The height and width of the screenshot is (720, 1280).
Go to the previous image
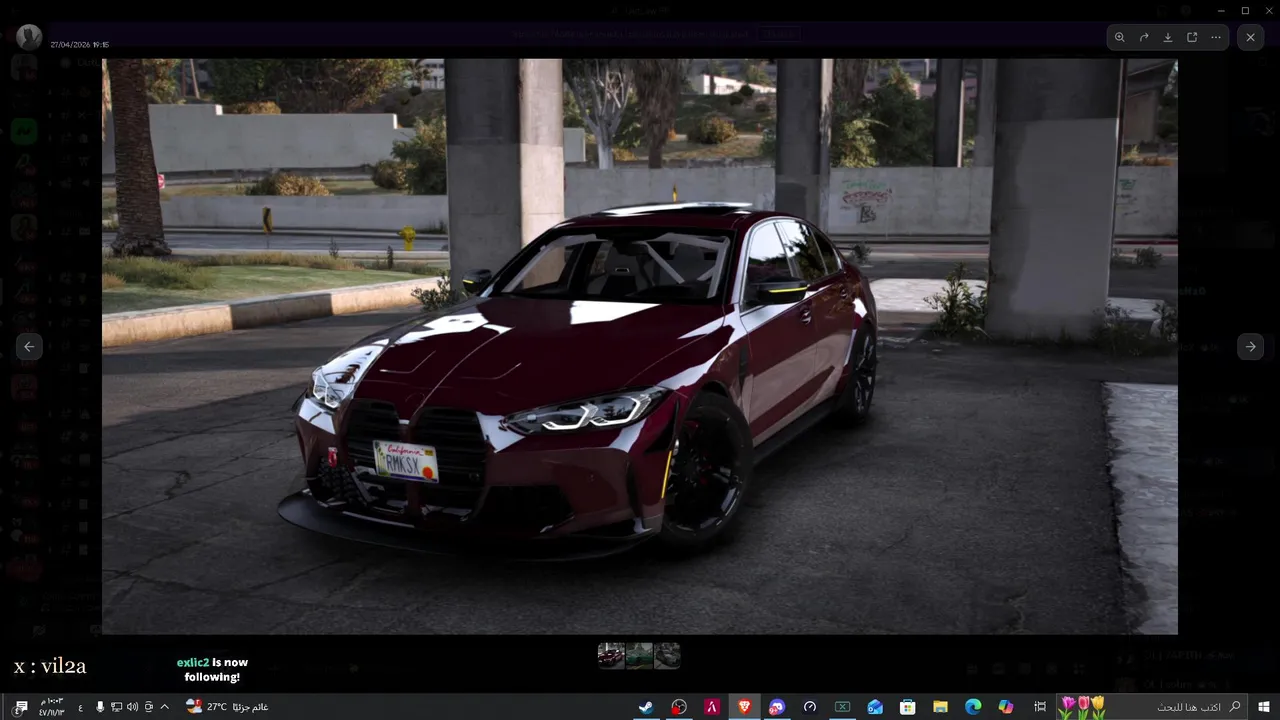29,346
